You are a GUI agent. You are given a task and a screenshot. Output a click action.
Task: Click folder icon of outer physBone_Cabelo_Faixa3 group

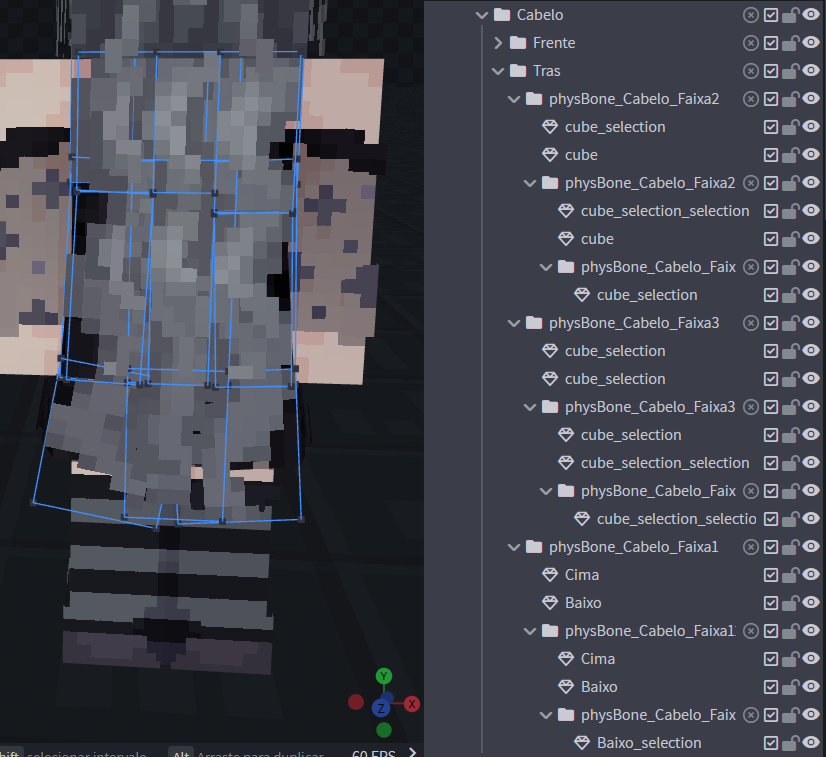pyautogui.click(x=534, y=323)
